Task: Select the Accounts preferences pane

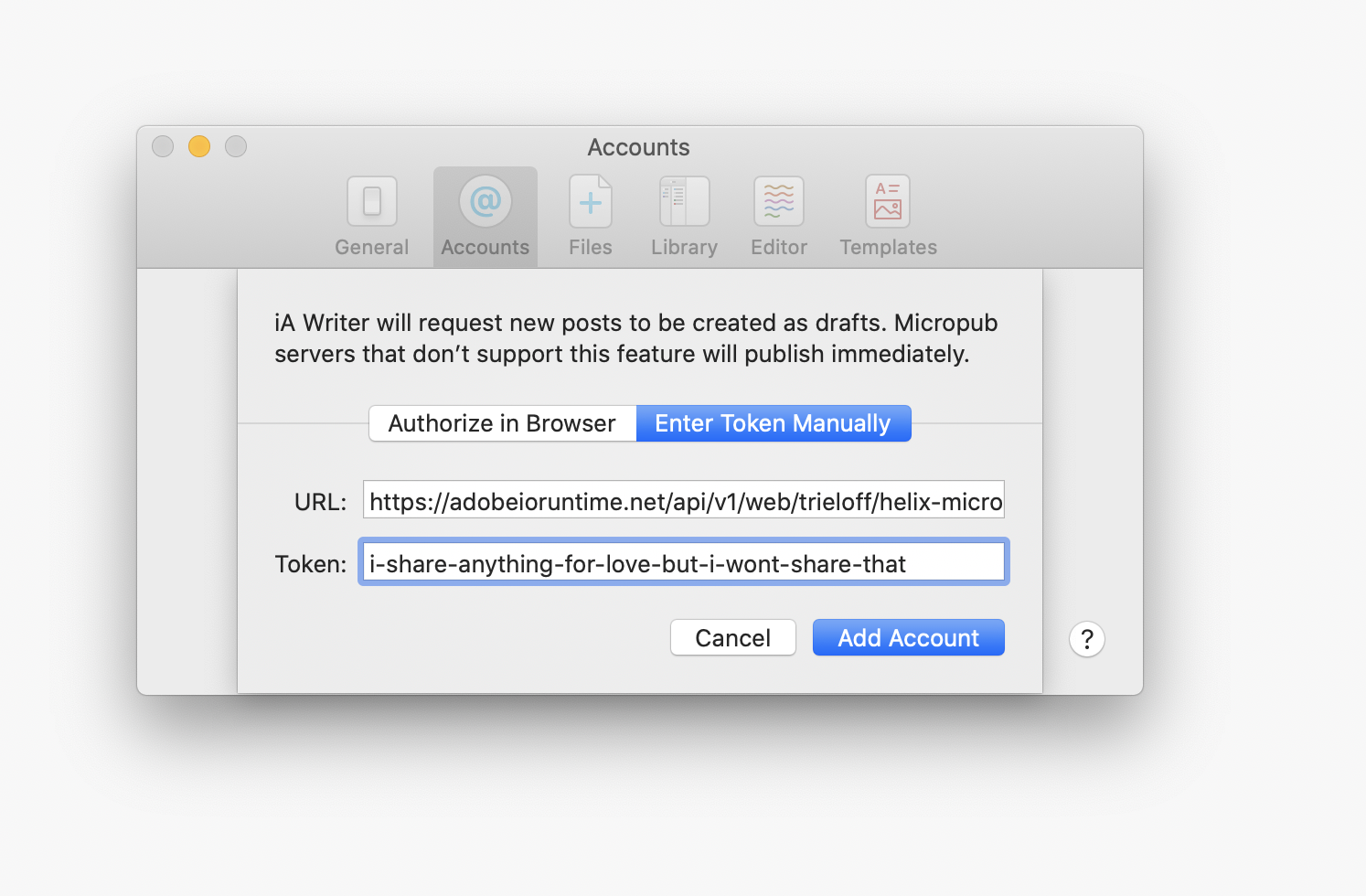Action: (x=486, y=217)
